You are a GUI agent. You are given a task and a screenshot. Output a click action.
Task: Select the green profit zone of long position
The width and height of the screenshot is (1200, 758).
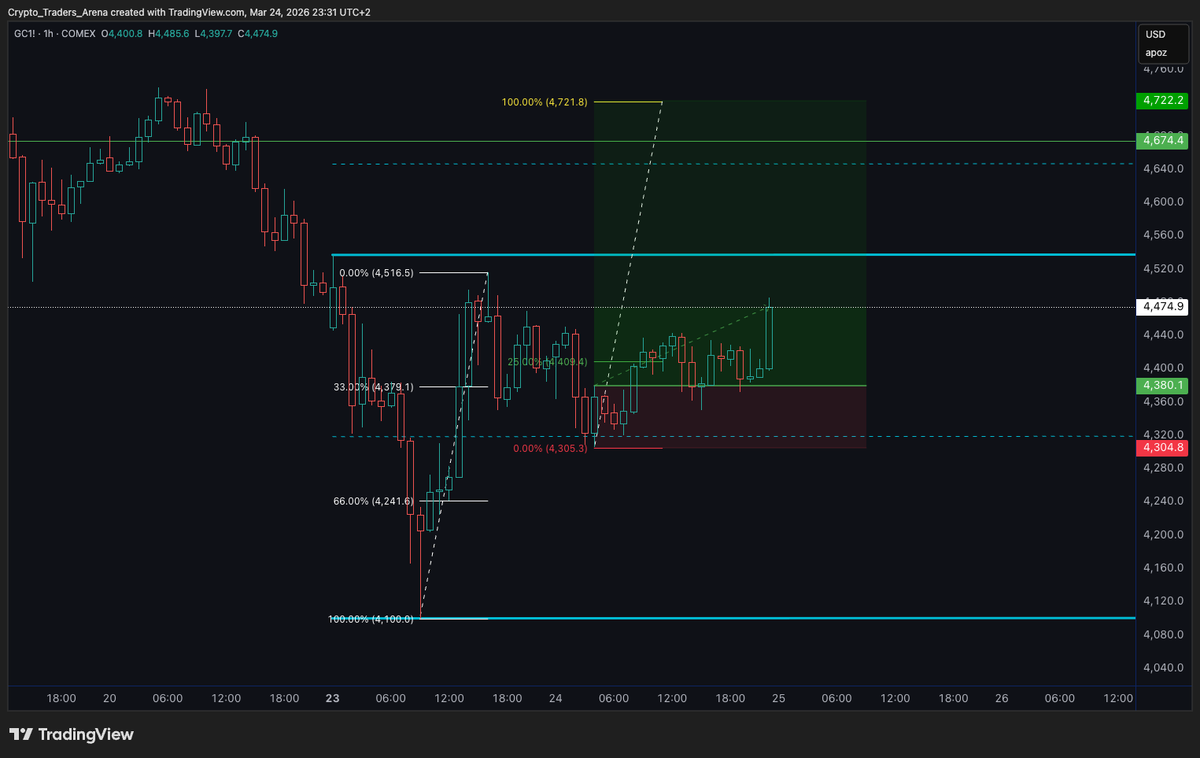point(730,242)
